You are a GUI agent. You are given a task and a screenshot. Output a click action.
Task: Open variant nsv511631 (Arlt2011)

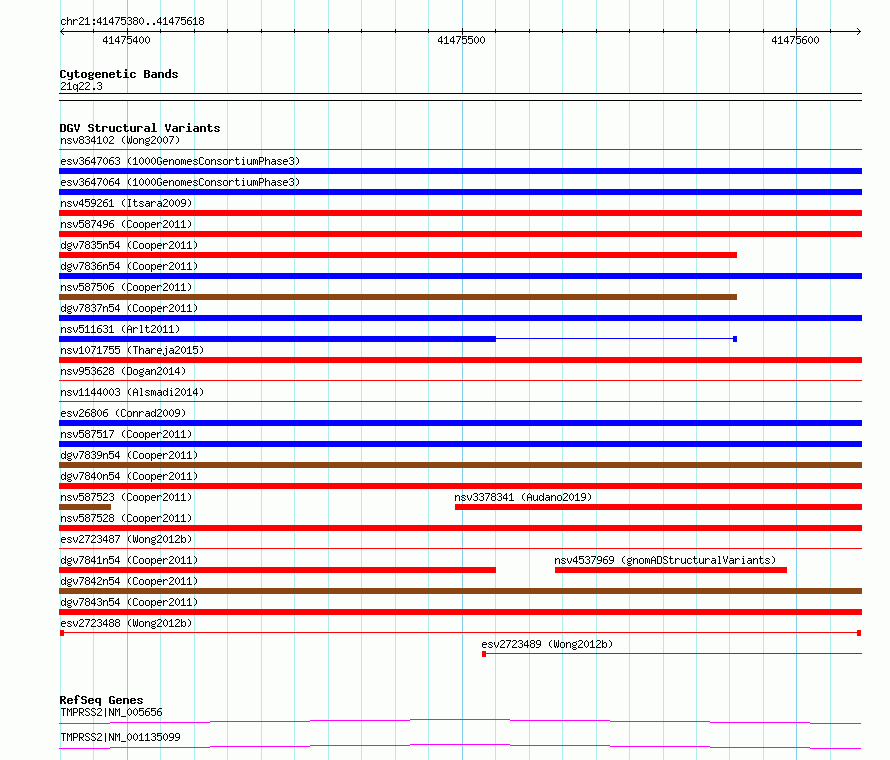[x=120, y=329]
